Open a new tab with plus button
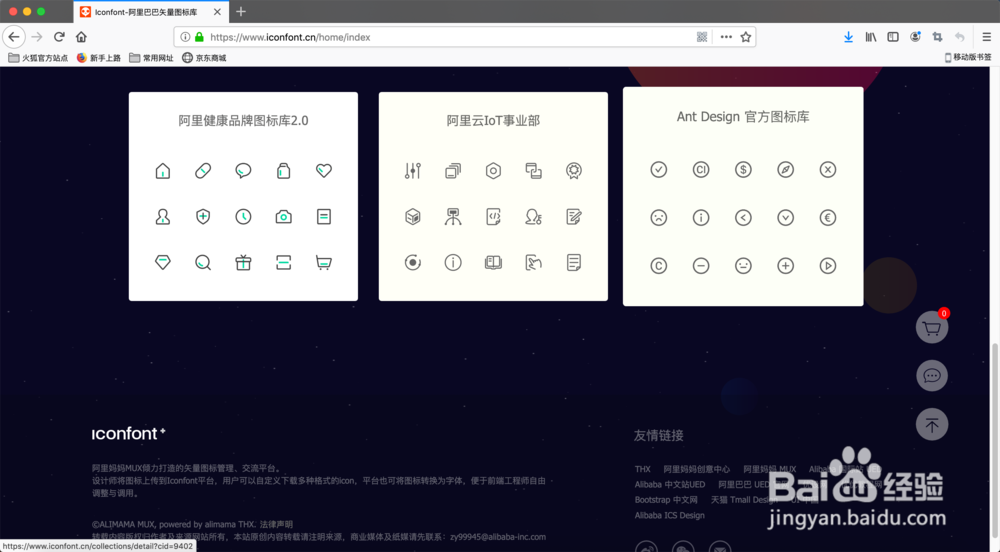 240,11
